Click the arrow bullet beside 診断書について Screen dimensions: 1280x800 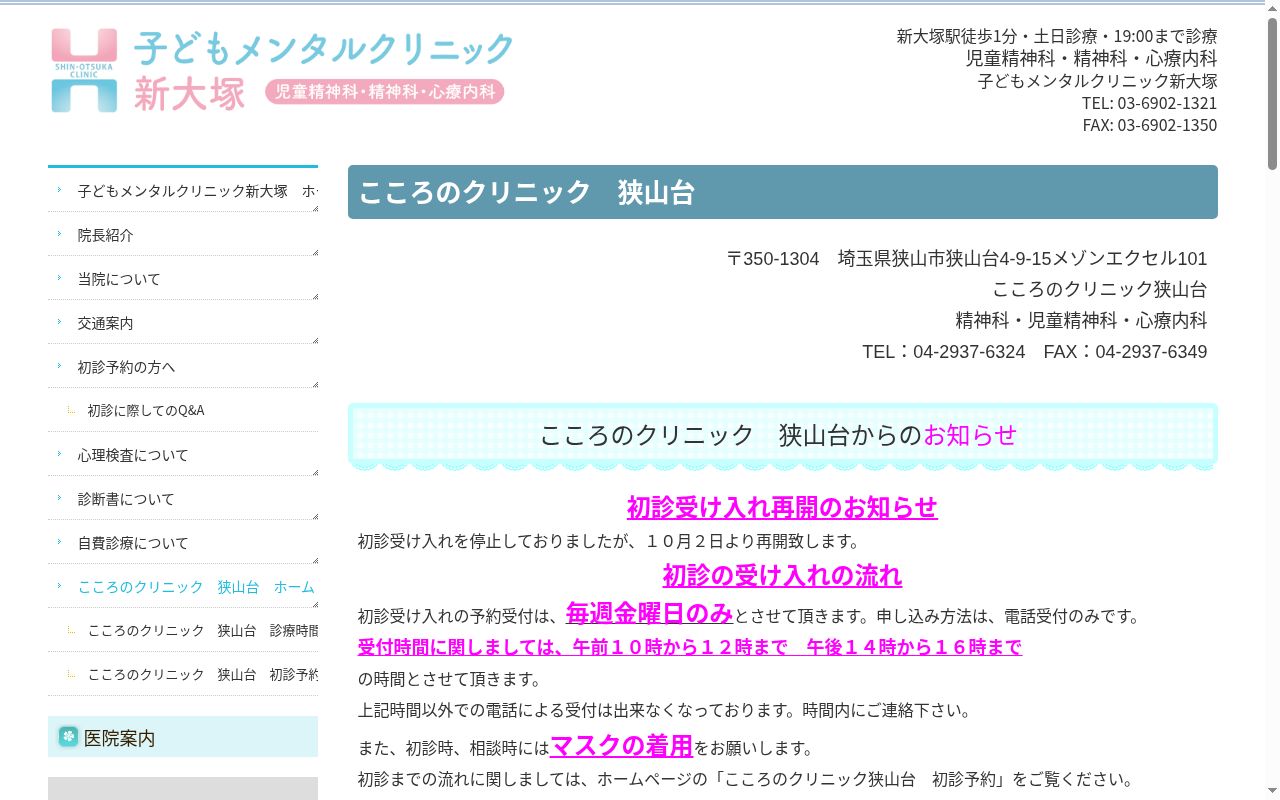pyautogui.click(x=60, y=498)
